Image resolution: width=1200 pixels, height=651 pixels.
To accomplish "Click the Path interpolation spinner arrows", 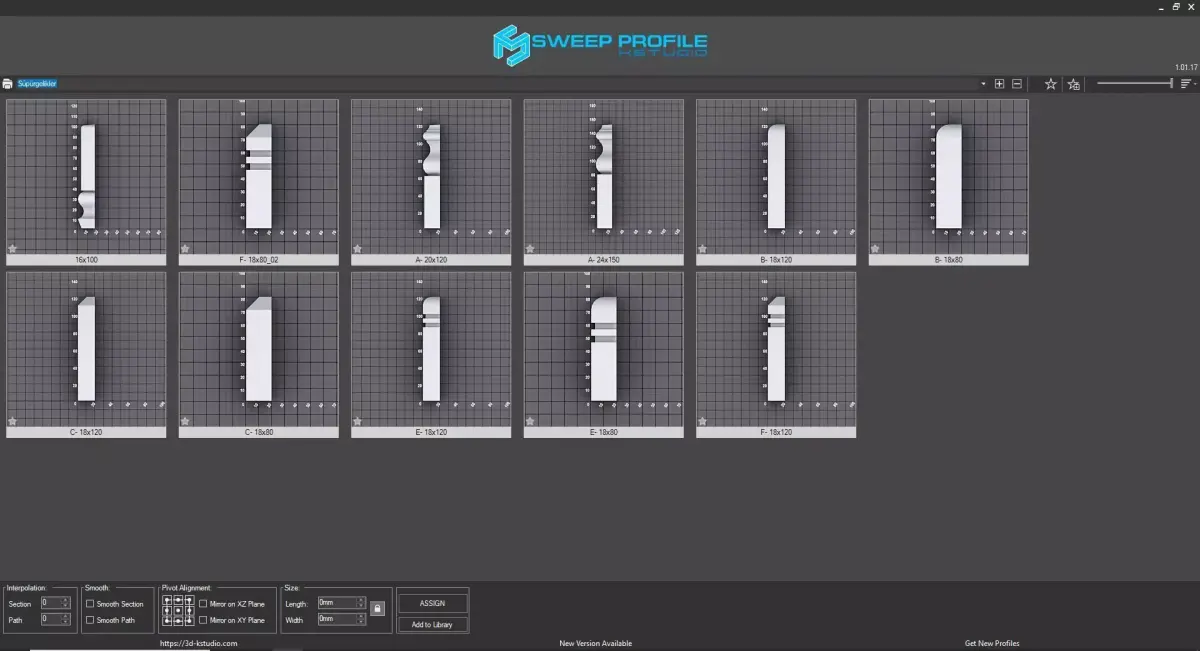I will 66,619.
